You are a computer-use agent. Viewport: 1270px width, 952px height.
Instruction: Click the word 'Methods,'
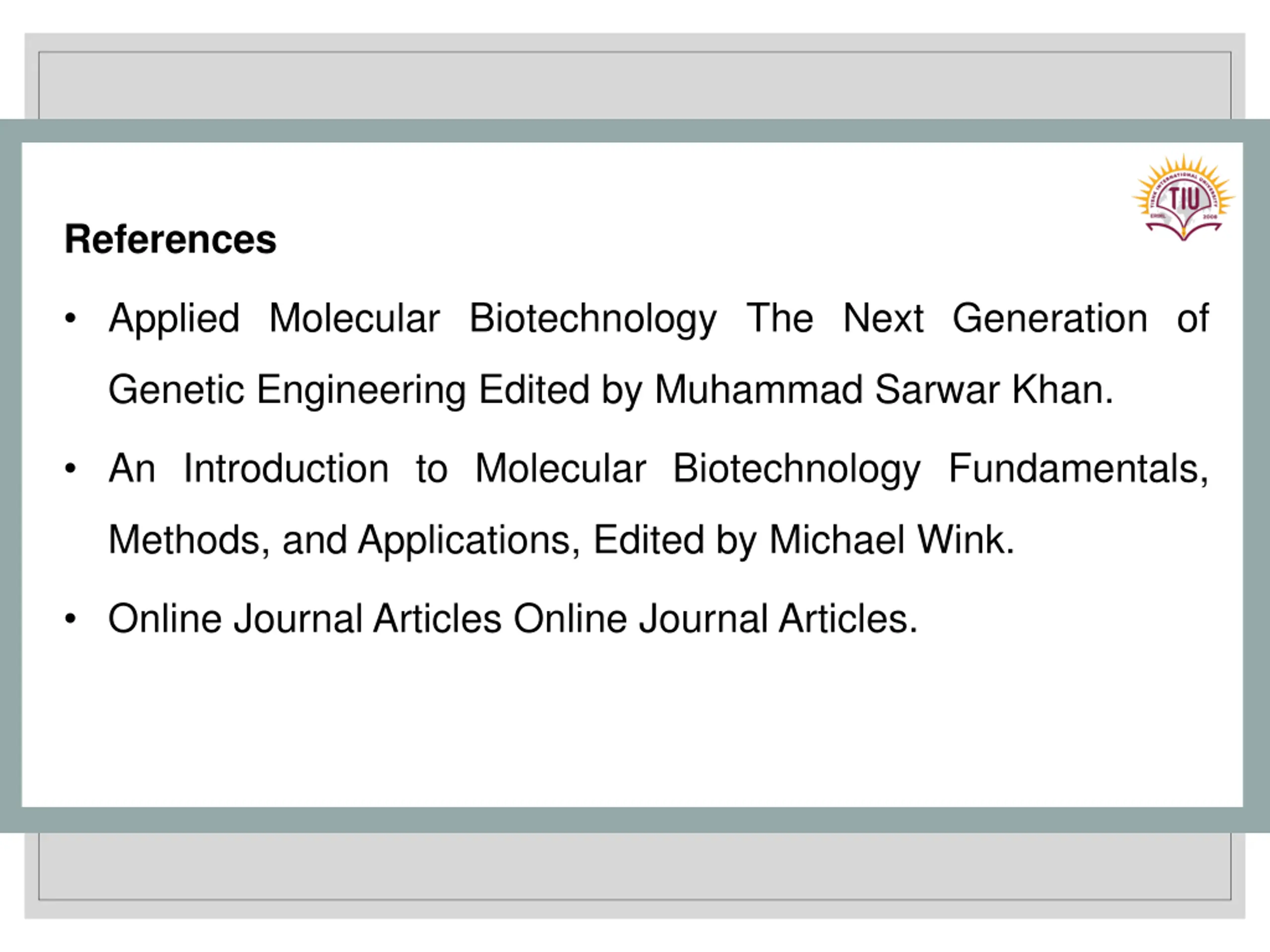point(189,540)
